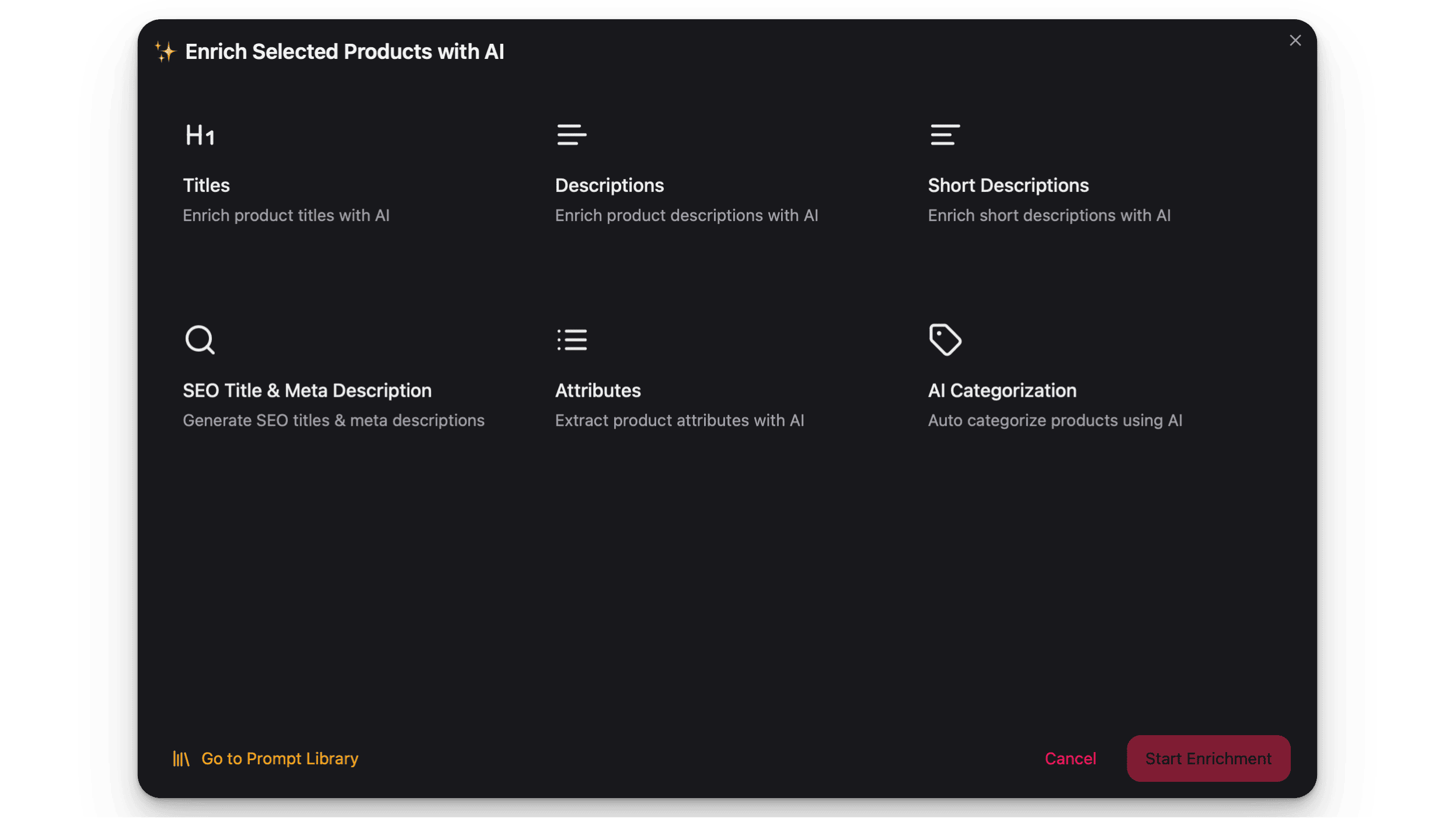1456x818 pixels.
Task: Select the H1 Titles enrichment icon
Action: pyautogui.click(x=200, y=135)
